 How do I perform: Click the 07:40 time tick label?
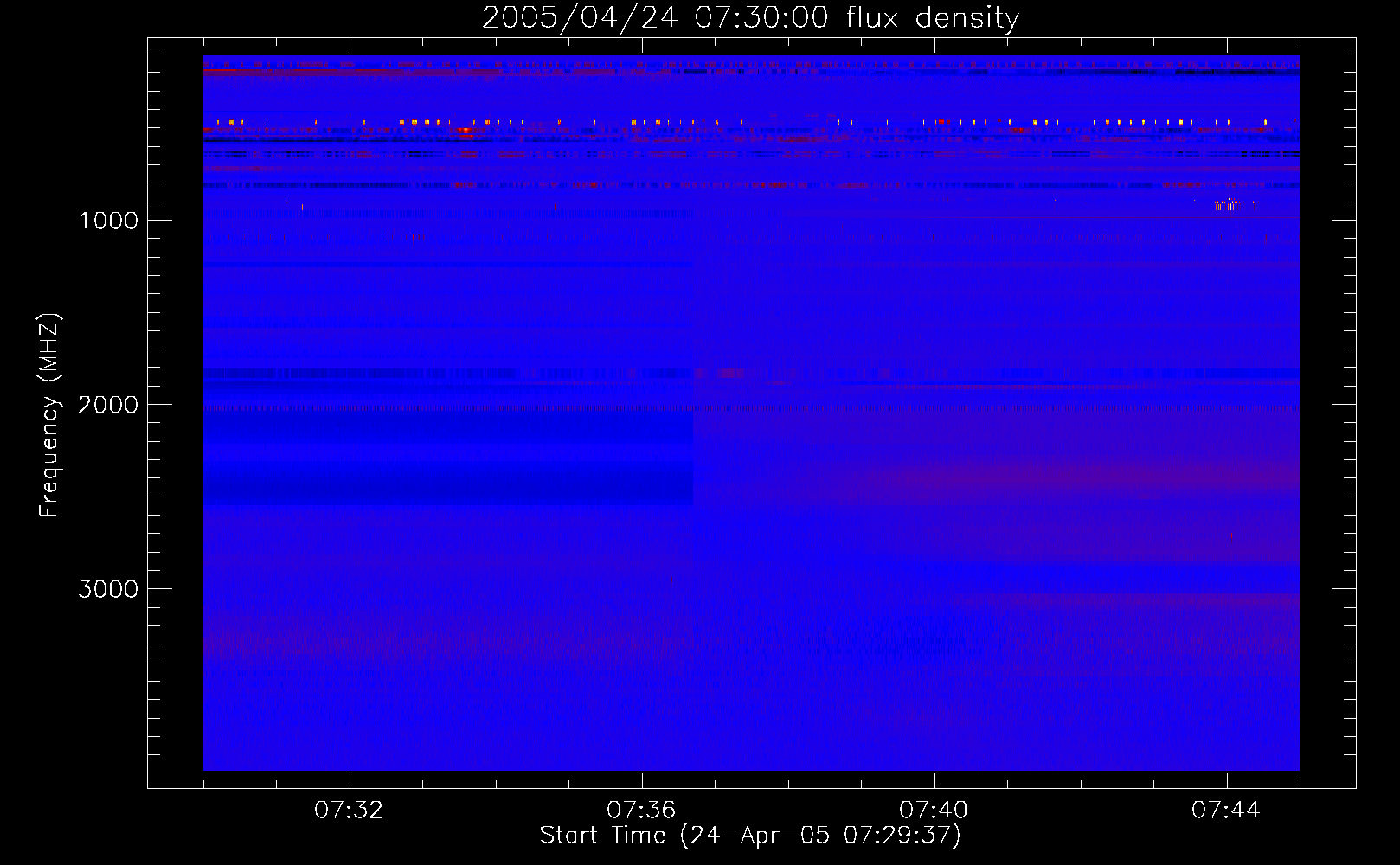(x=934, y=811)
